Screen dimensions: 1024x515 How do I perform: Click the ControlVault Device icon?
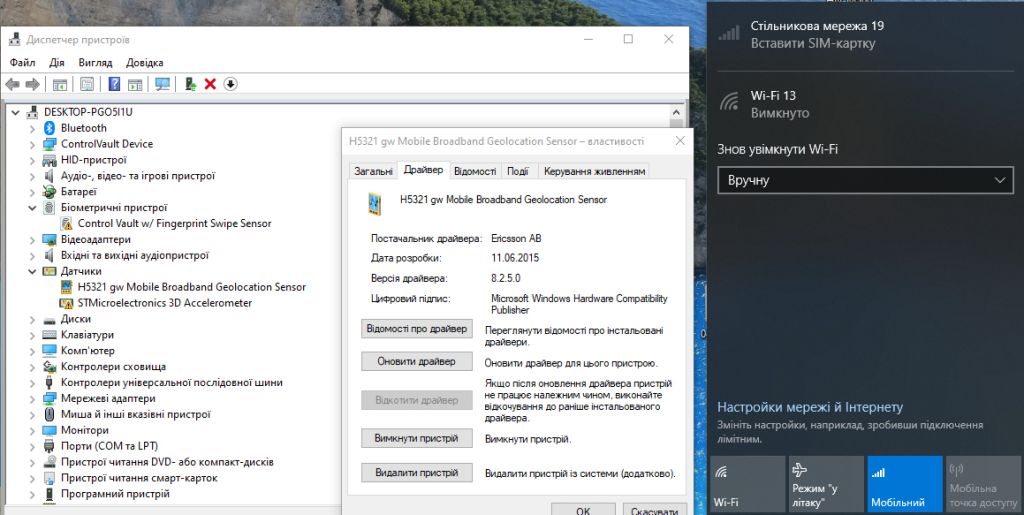point(49,144)
